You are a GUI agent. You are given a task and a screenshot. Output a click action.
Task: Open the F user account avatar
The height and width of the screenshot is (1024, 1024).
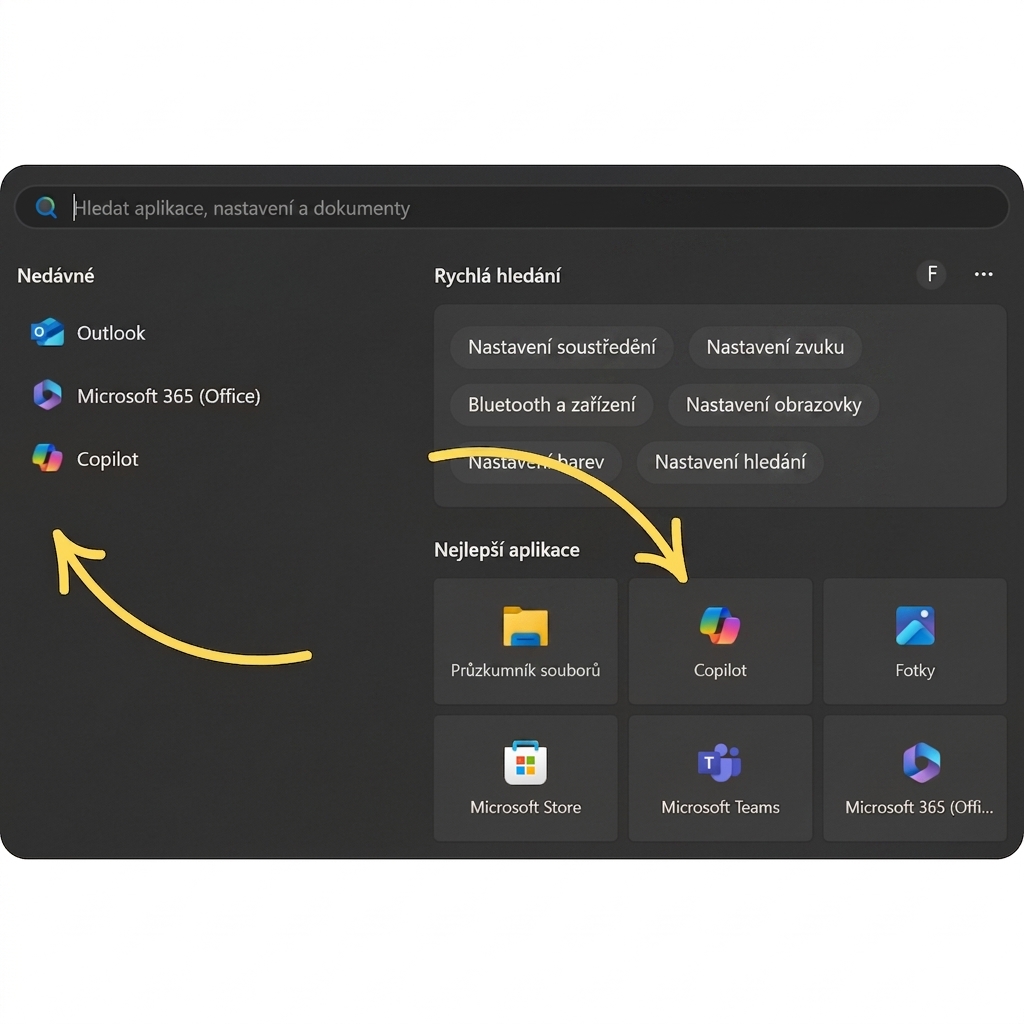tap(932, 274)
